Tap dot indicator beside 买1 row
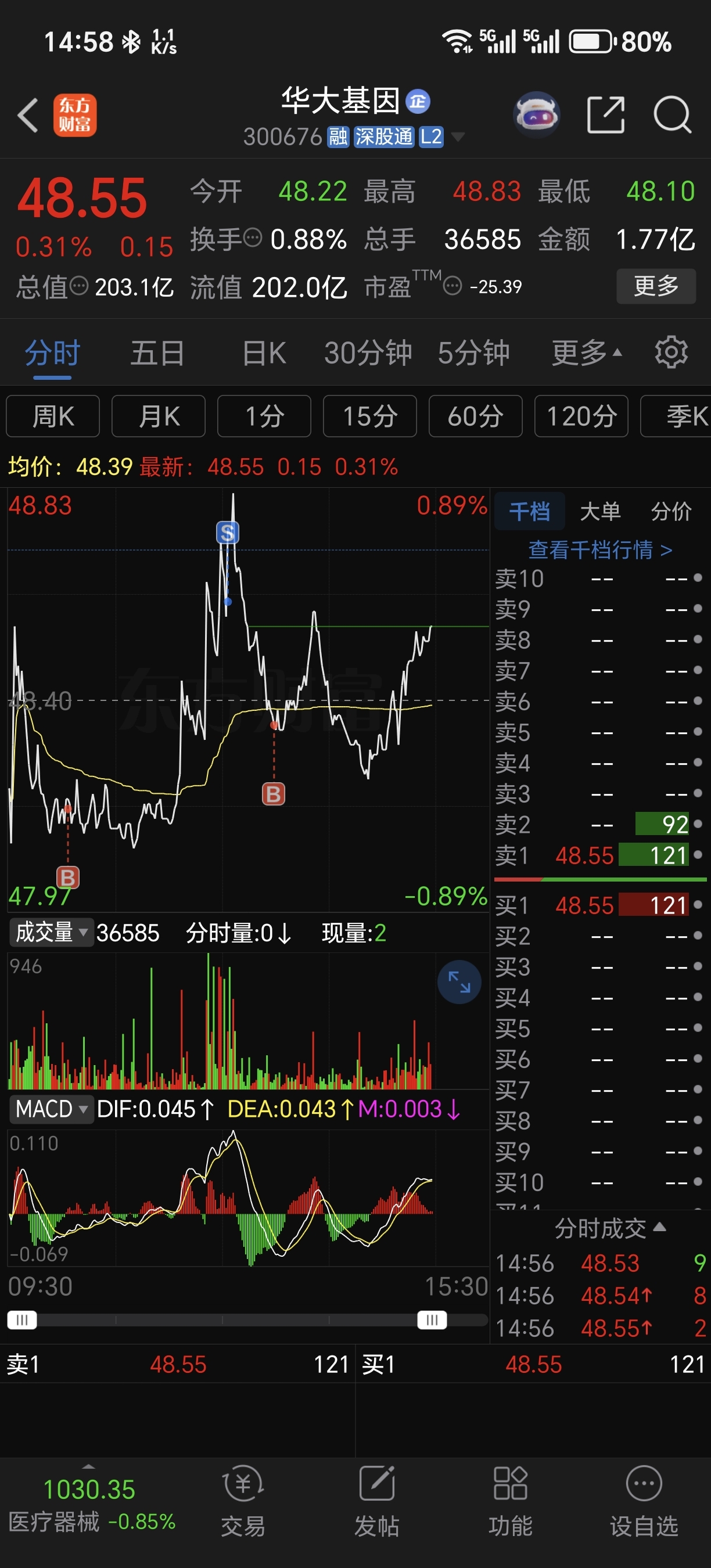This screenshot has height=1568, width=711. pos(698,905)
